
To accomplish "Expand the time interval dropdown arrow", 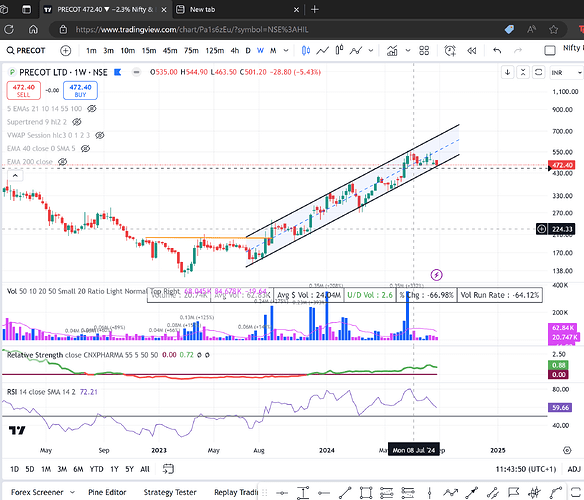I will tap(286, 50).
